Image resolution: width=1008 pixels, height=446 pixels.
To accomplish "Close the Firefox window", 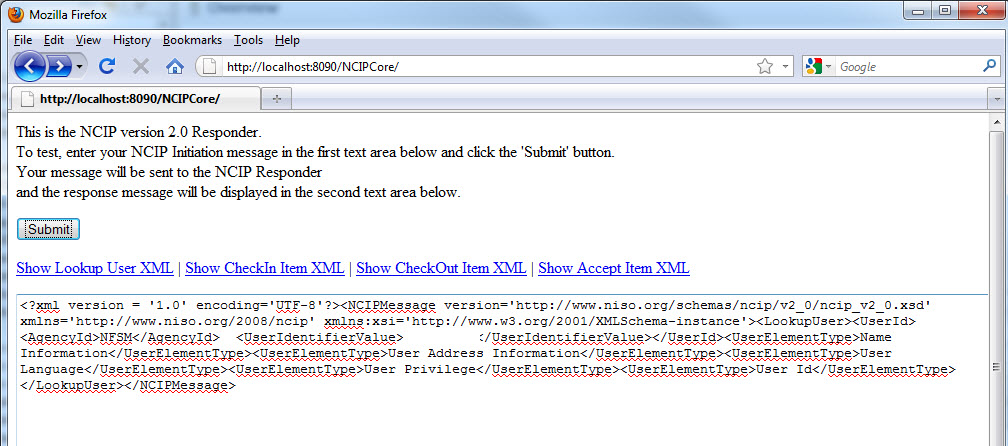I will [982, 10].
